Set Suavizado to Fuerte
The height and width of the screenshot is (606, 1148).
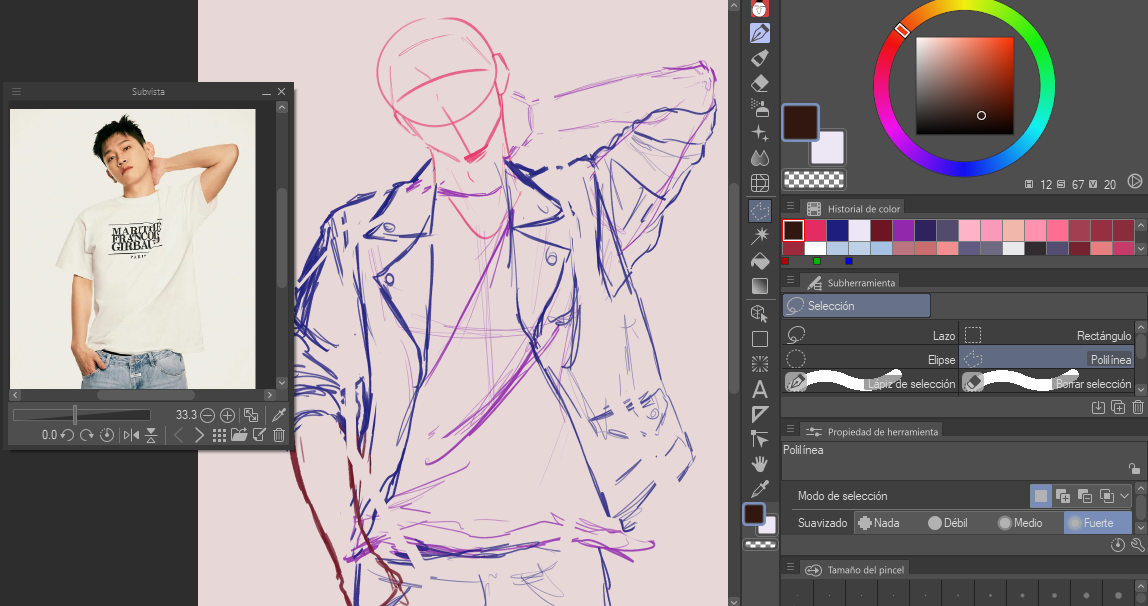(1097, 523)
